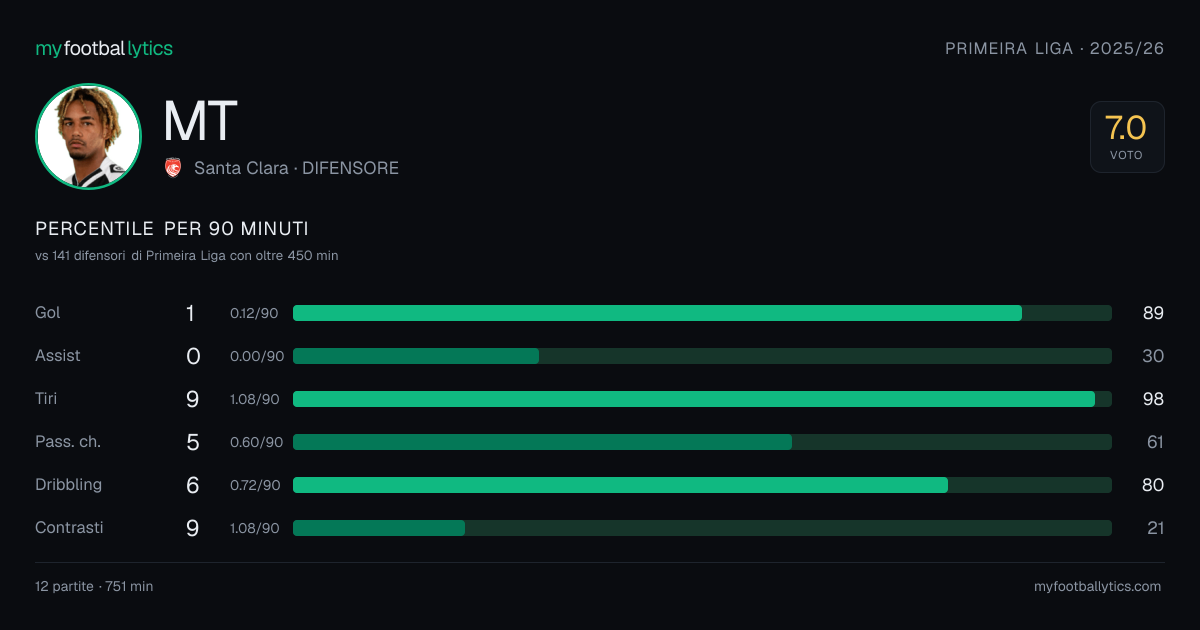Click the Dribbling total count 6
The height and width of the screenshot is (630, 1200).
193,485
